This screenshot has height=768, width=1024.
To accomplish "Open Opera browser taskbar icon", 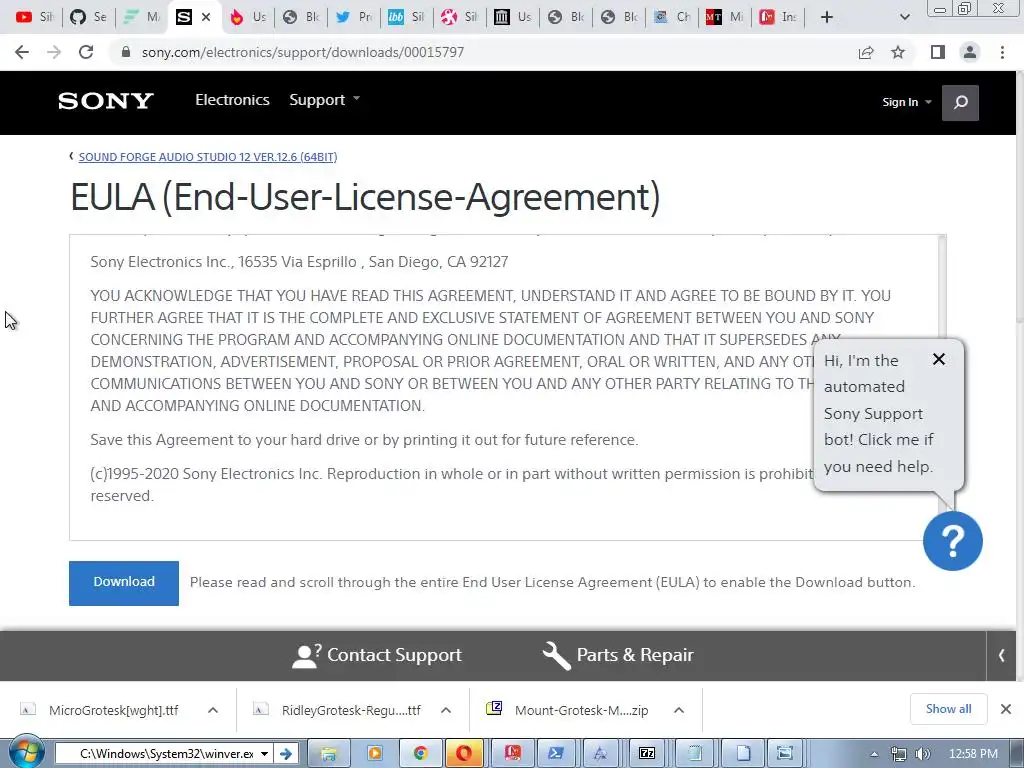I will 464,754.
